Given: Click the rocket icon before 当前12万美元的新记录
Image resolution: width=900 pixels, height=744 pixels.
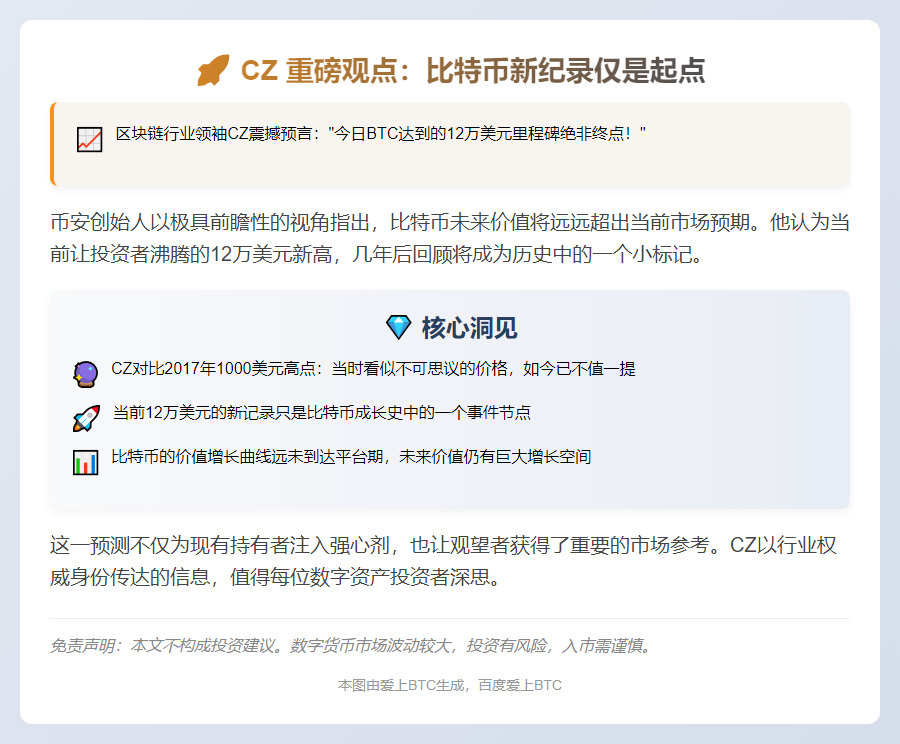Looking at the screenshot, I should 86,418.
